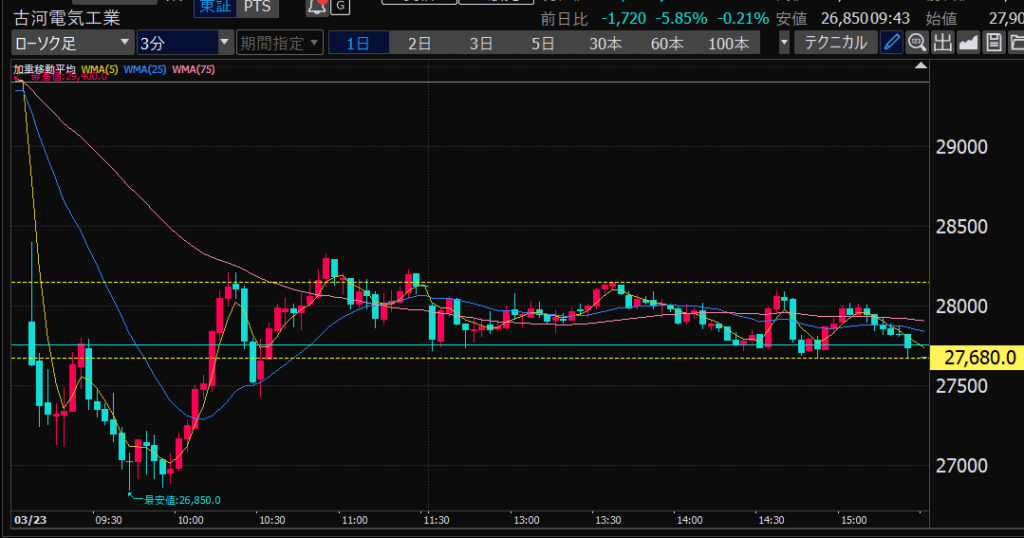Click the alert bell icon
The image size is (1024, 538).
click(317, 6)
